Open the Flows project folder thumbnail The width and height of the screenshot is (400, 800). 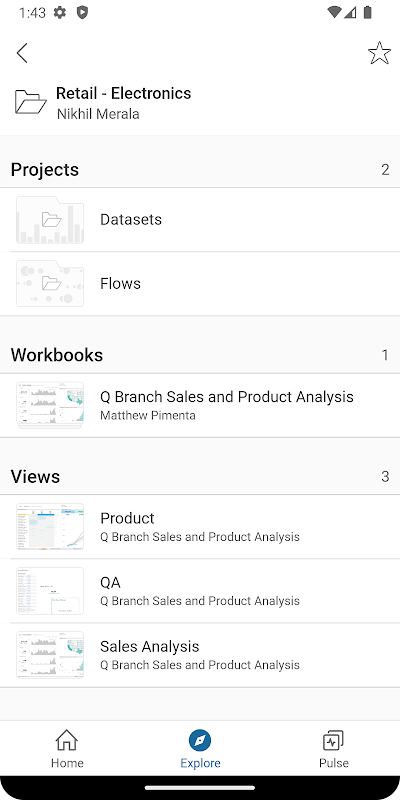pyautogui.click(x=50, y=284)
